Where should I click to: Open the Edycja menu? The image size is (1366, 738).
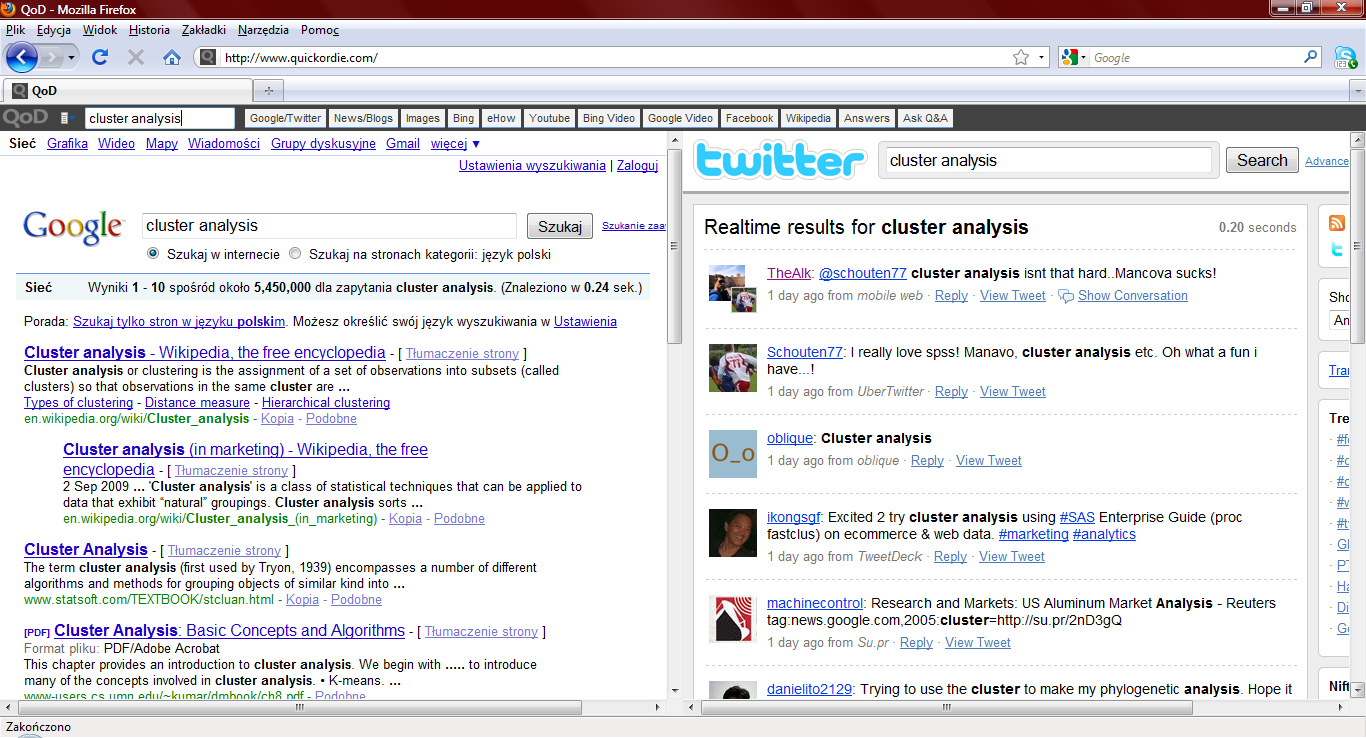(x=54, y=30)
